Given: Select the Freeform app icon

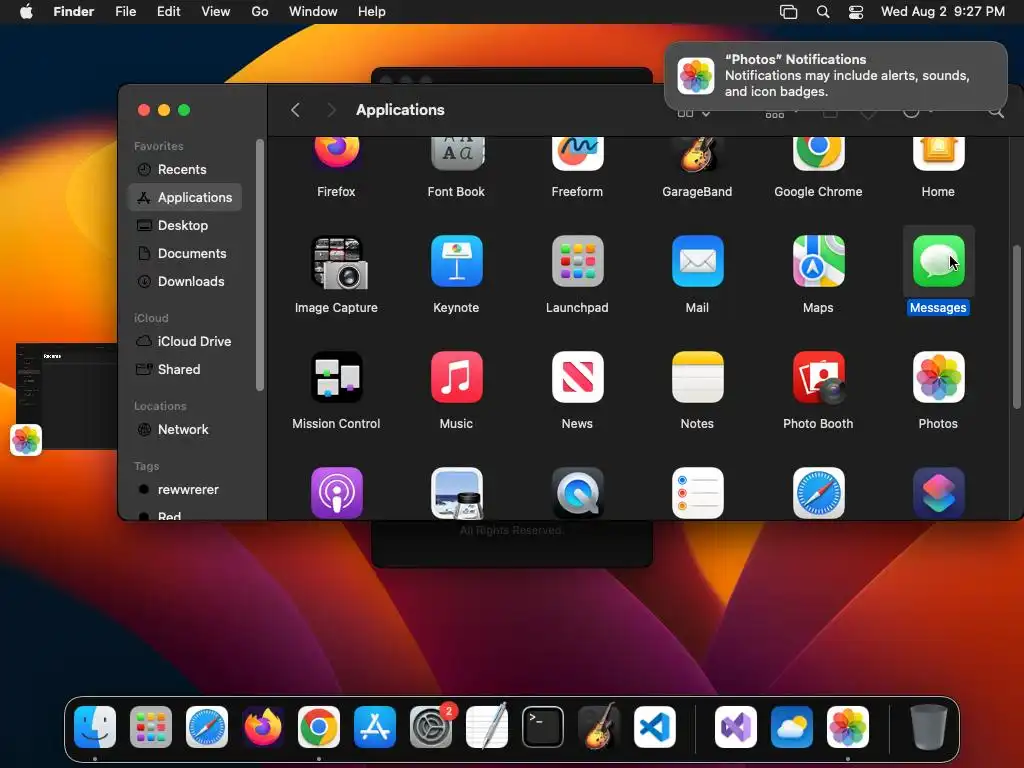Looking at the screenshot, I should (x=577, y=153).
